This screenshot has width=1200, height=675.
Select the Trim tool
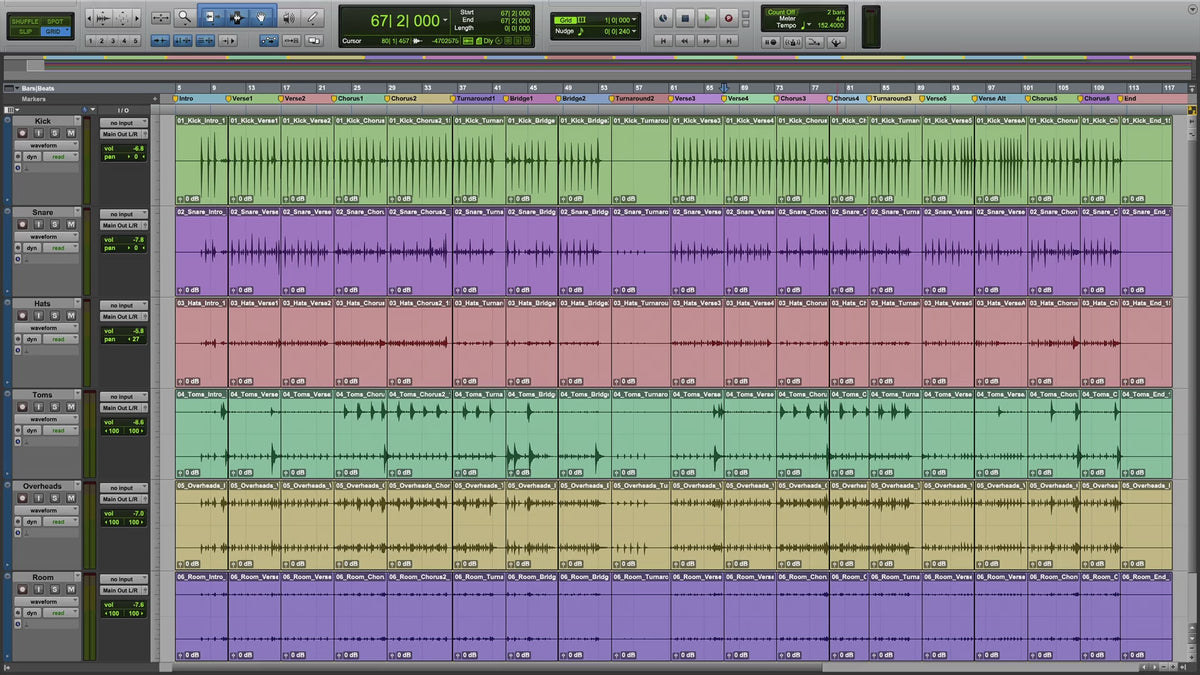pos(211,17)
